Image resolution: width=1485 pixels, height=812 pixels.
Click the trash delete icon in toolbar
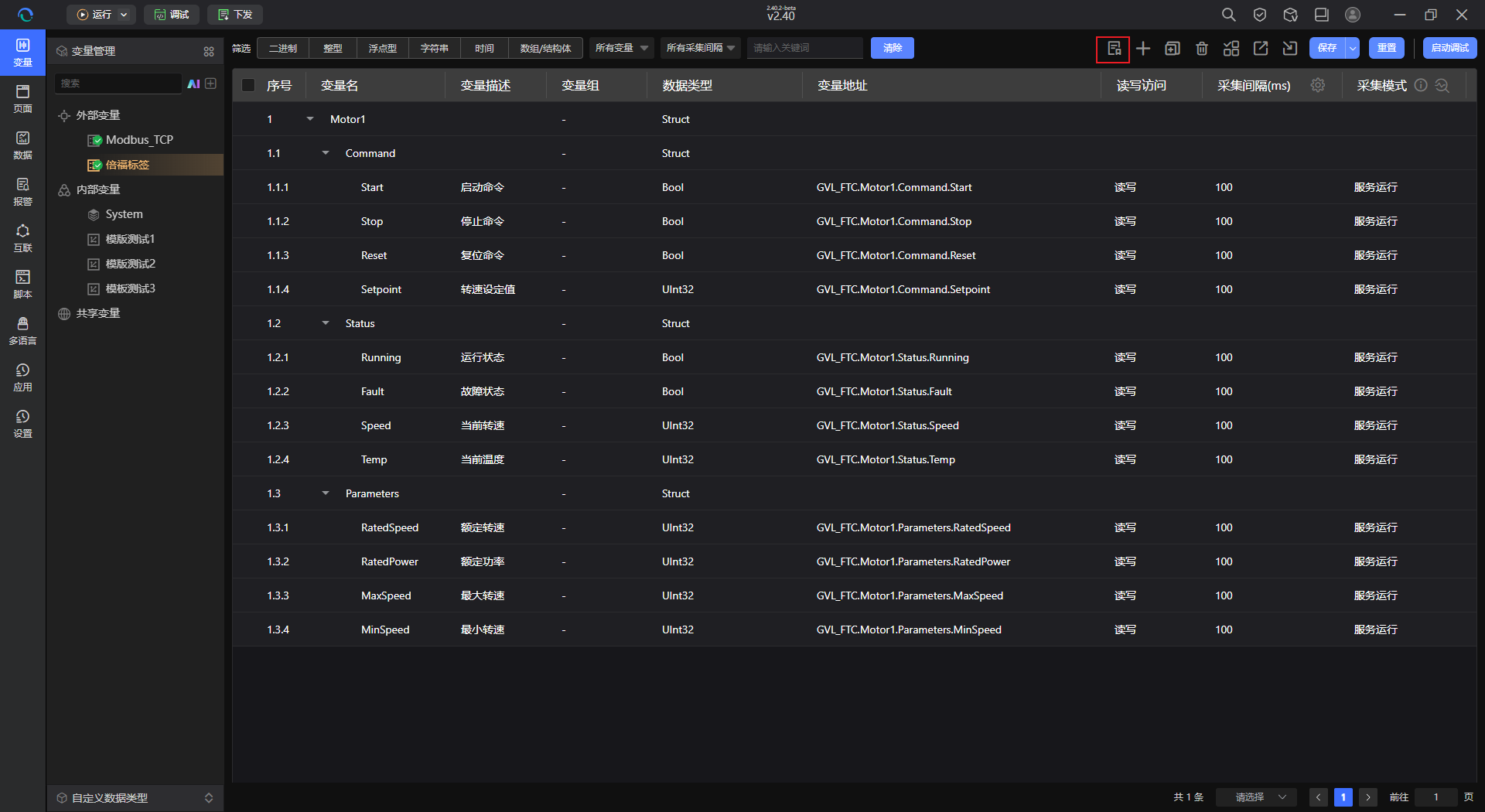coord(1202,49)
